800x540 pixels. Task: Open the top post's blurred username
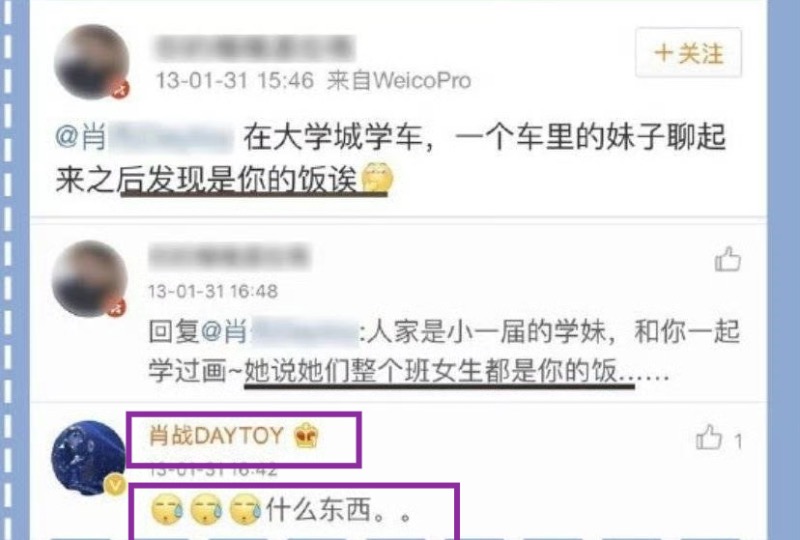coord(254,48)
